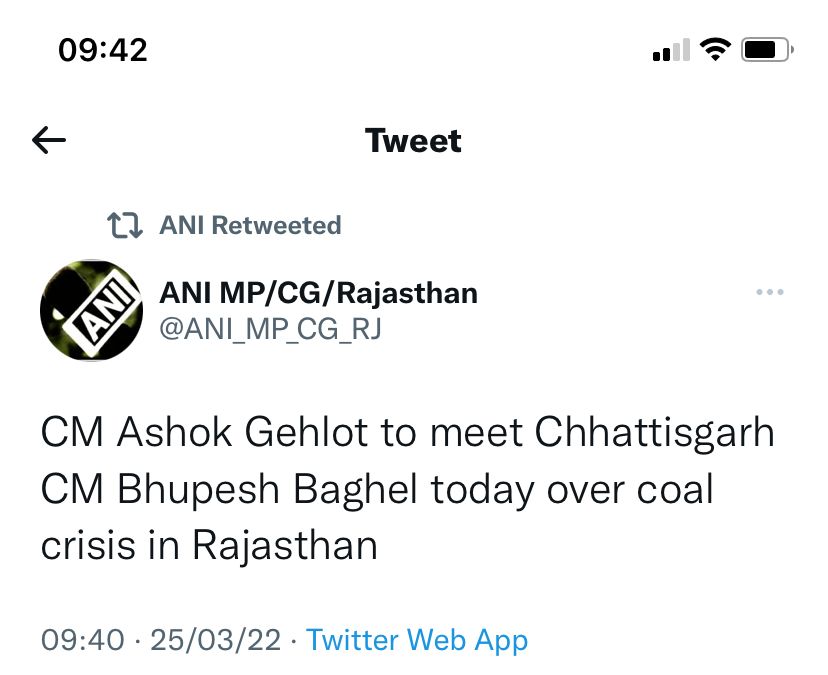Open options via the ellipsis control
Viewport: 828px width, 675px height.
point(770,291)
